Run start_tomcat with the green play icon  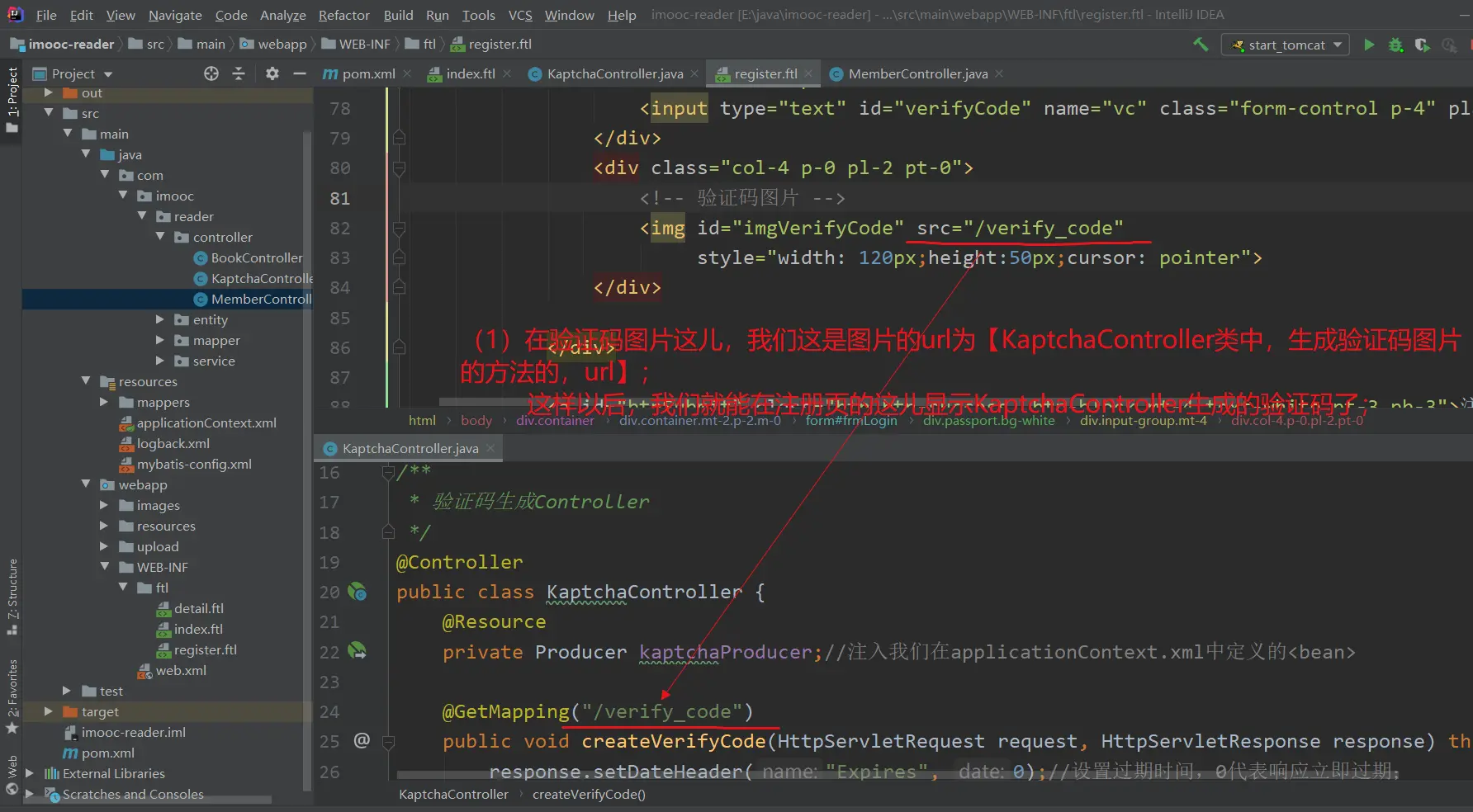(x=1369, y=45)
